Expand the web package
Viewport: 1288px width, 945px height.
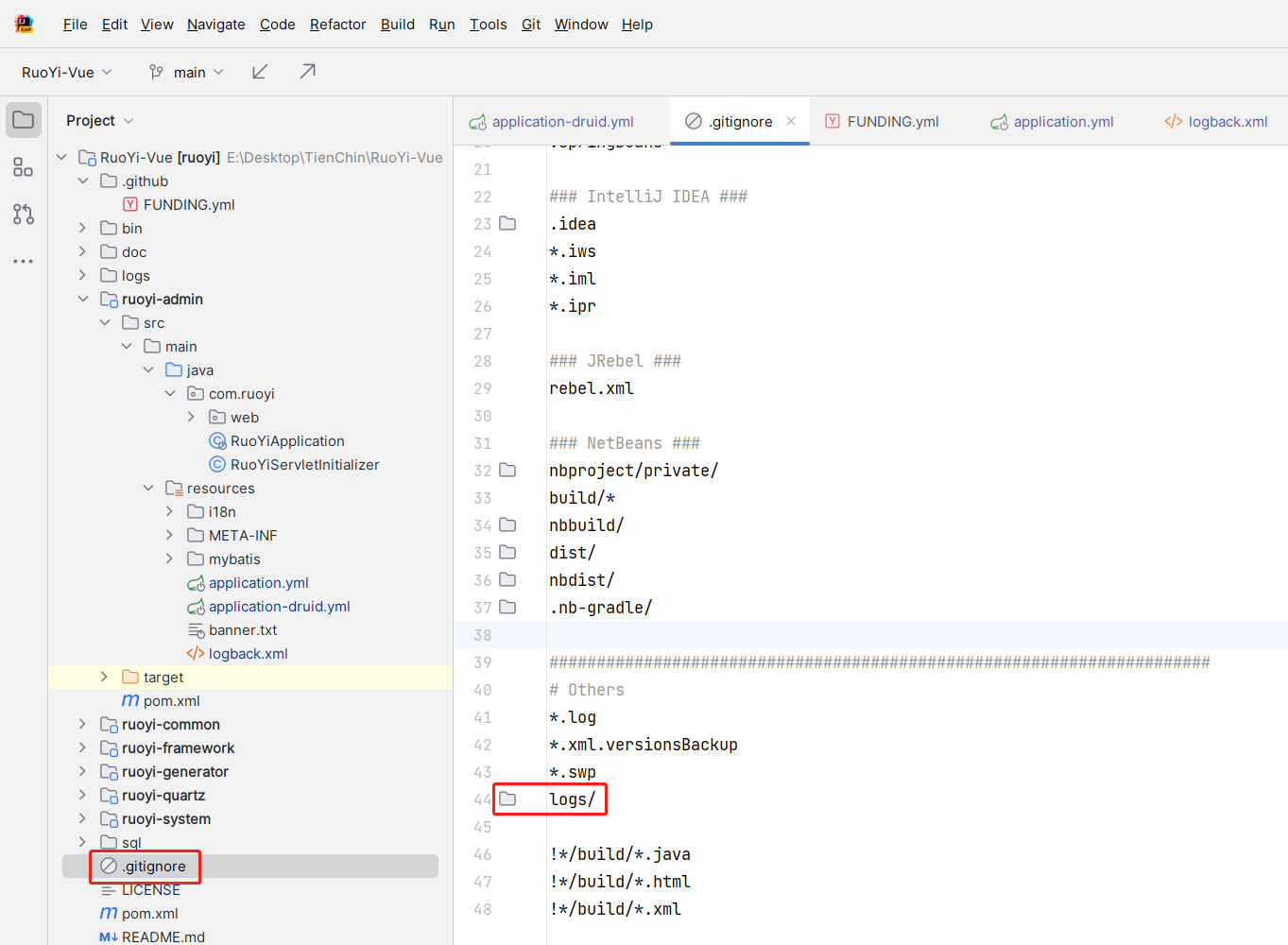click(x=192, y=417)
